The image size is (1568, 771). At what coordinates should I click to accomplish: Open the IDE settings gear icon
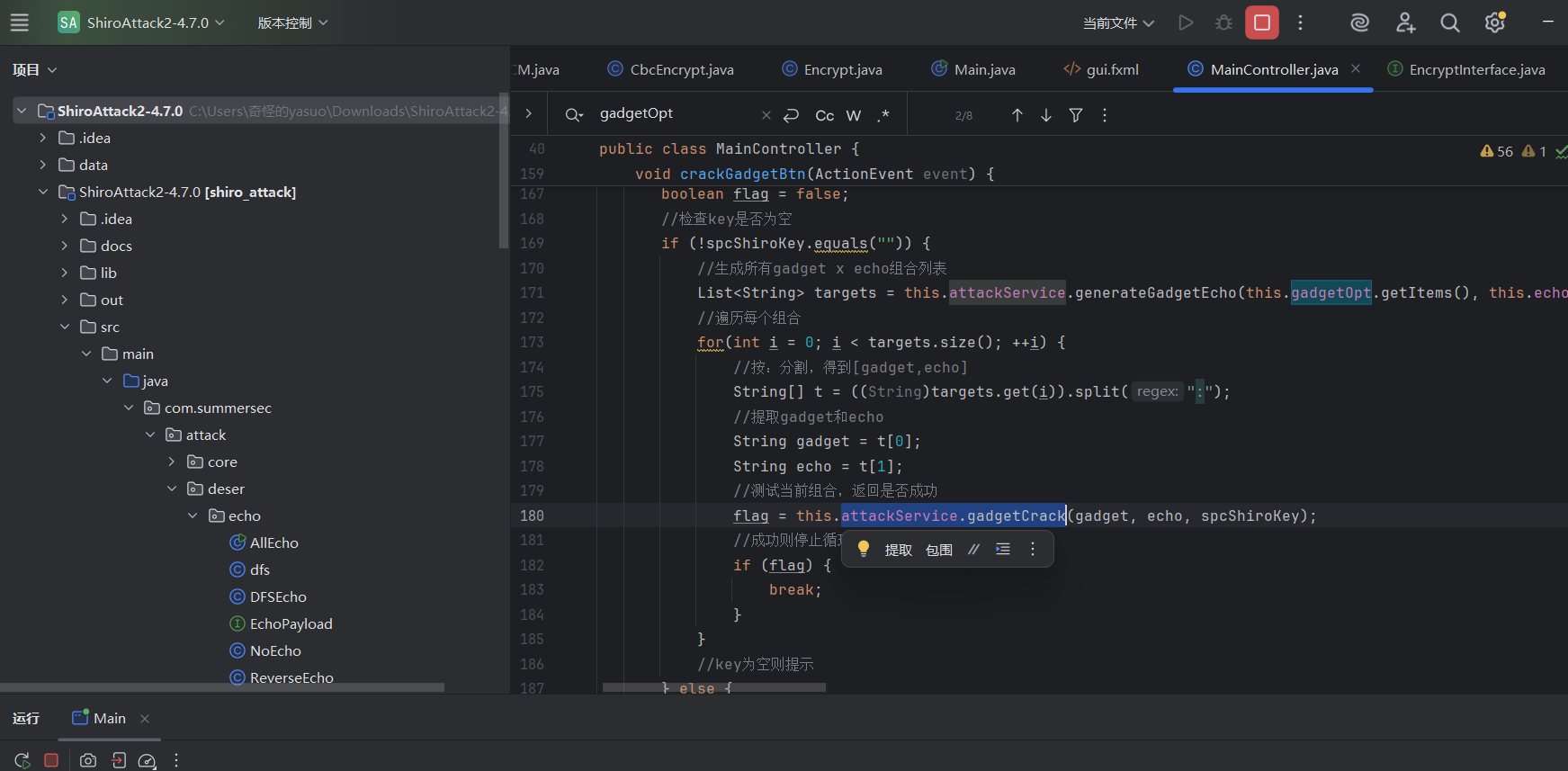1494,22
